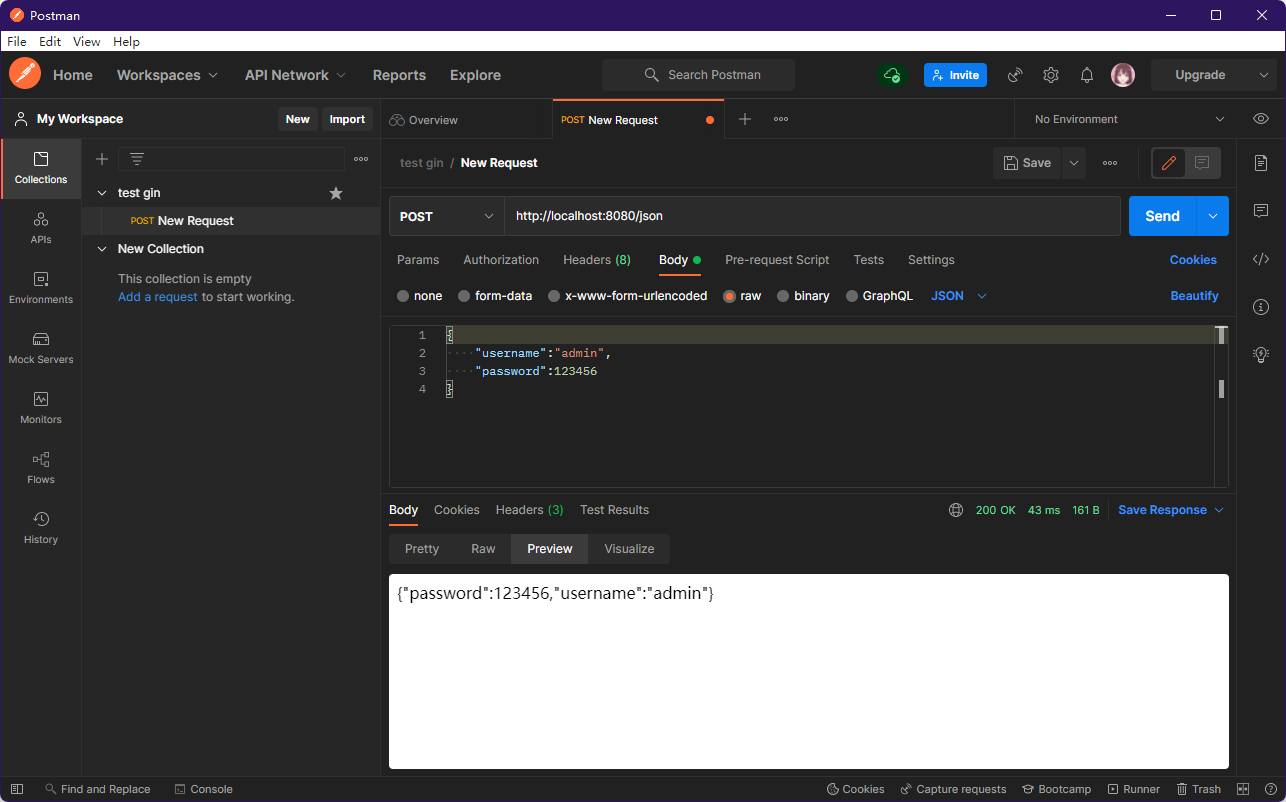Open the Environments sidebar panel
Viewport: 1286px width, 802px height.
pos(41,288)
